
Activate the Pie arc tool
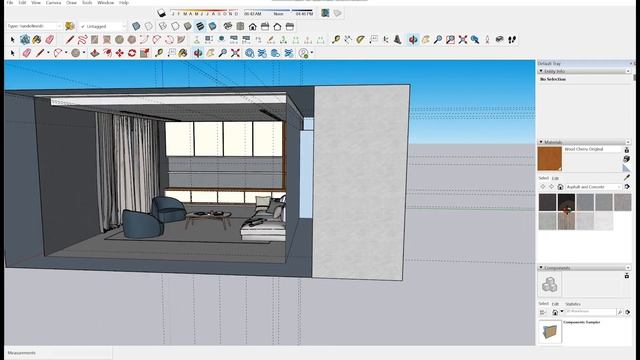point(181,40)
